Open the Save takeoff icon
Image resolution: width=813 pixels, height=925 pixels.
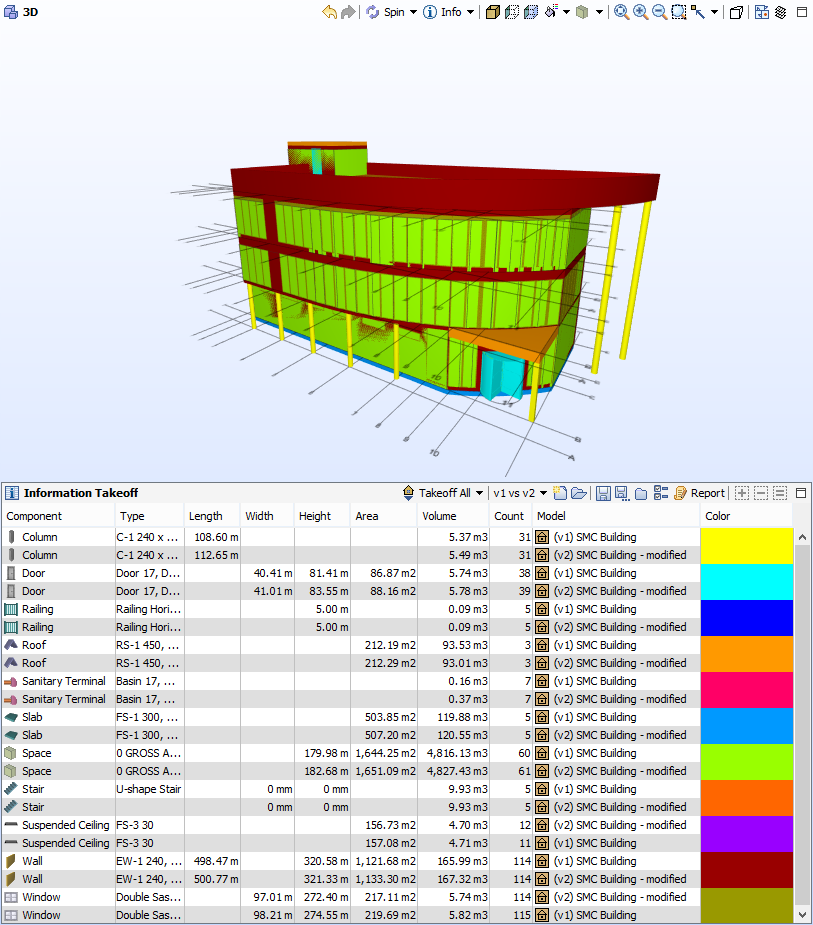[x=602, y=493]
